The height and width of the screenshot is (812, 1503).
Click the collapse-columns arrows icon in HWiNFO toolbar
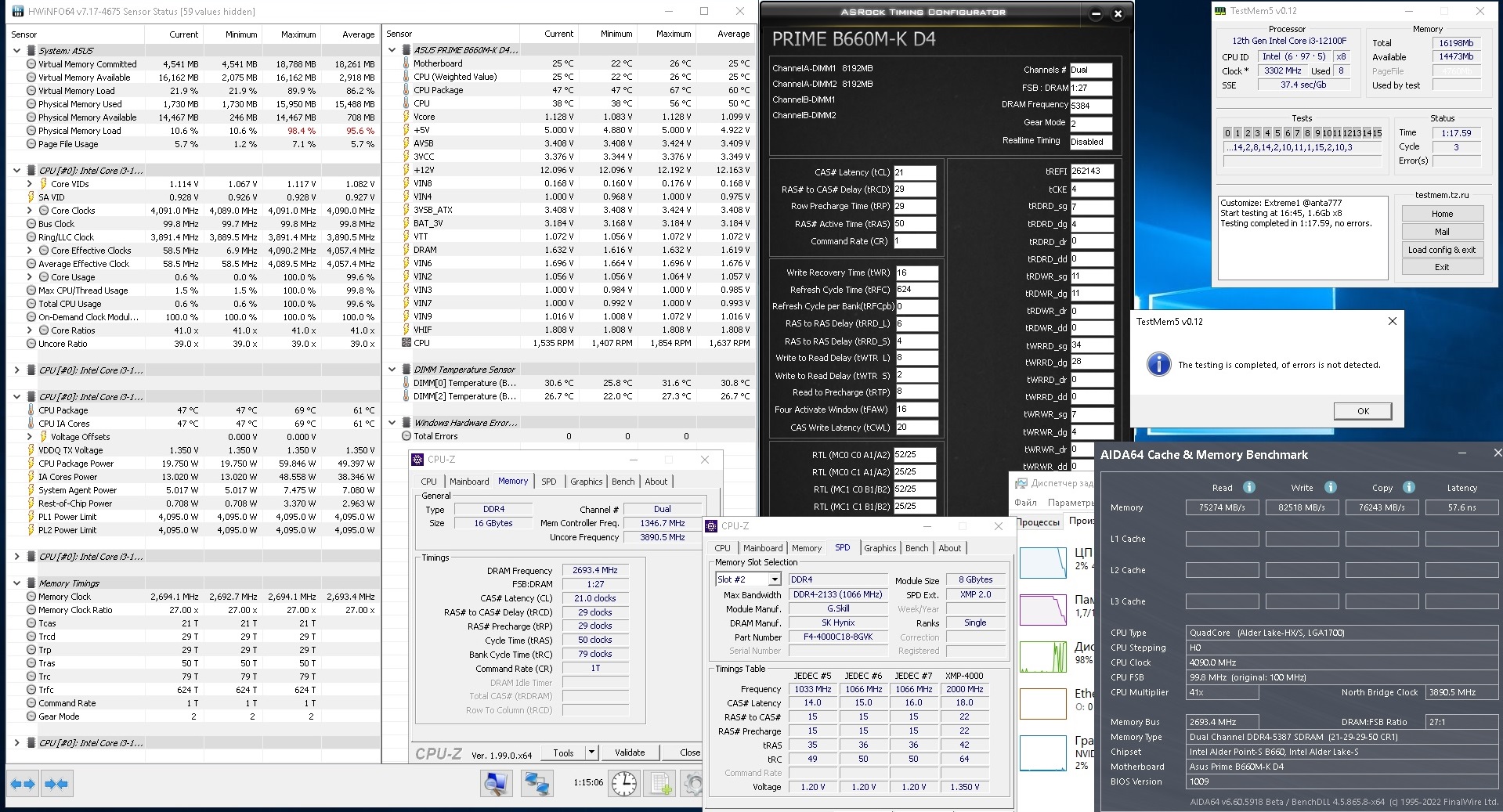(x=56, y=783)
